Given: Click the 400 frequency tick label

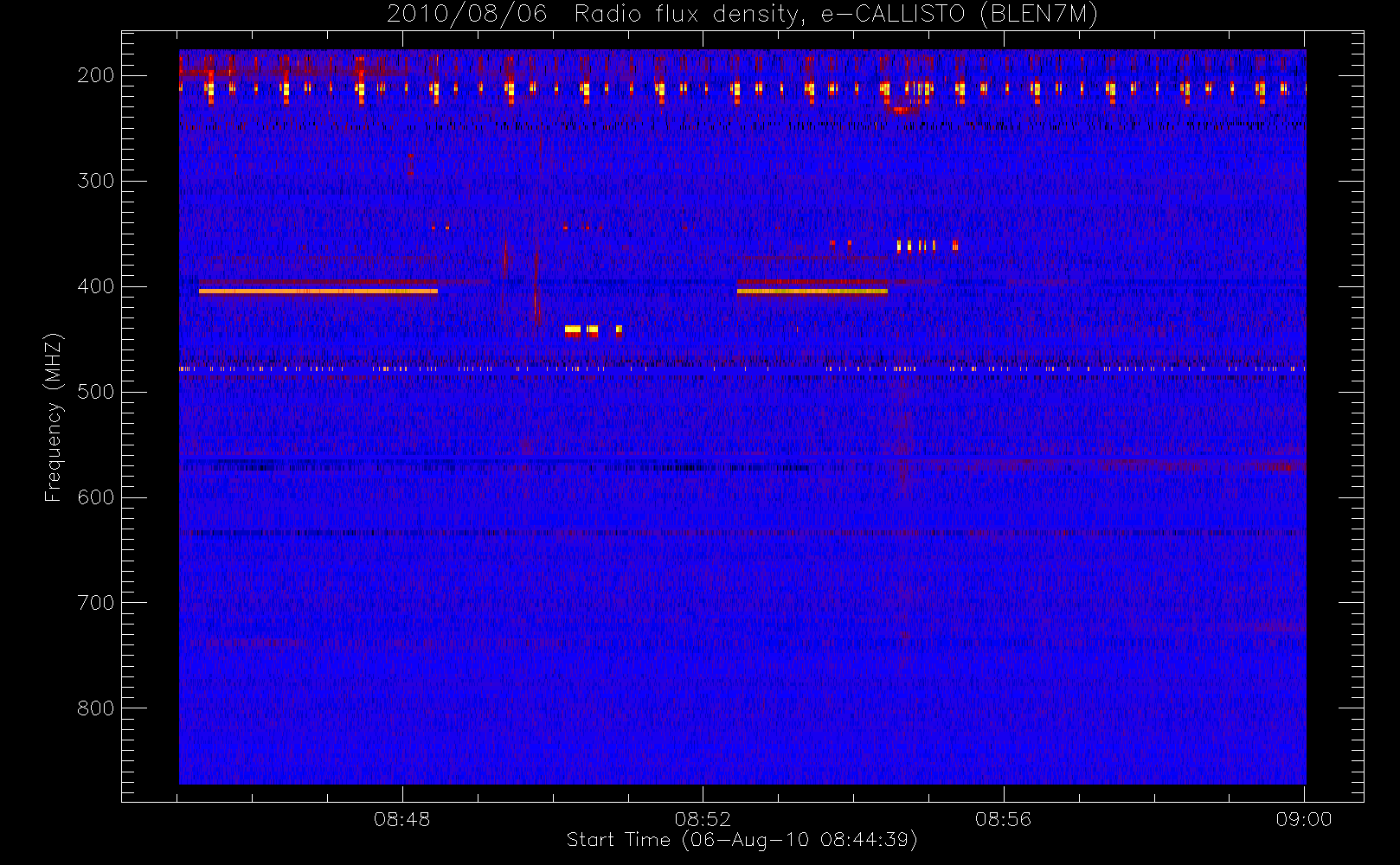Looking at the screenshot, I should pos(96,286).
